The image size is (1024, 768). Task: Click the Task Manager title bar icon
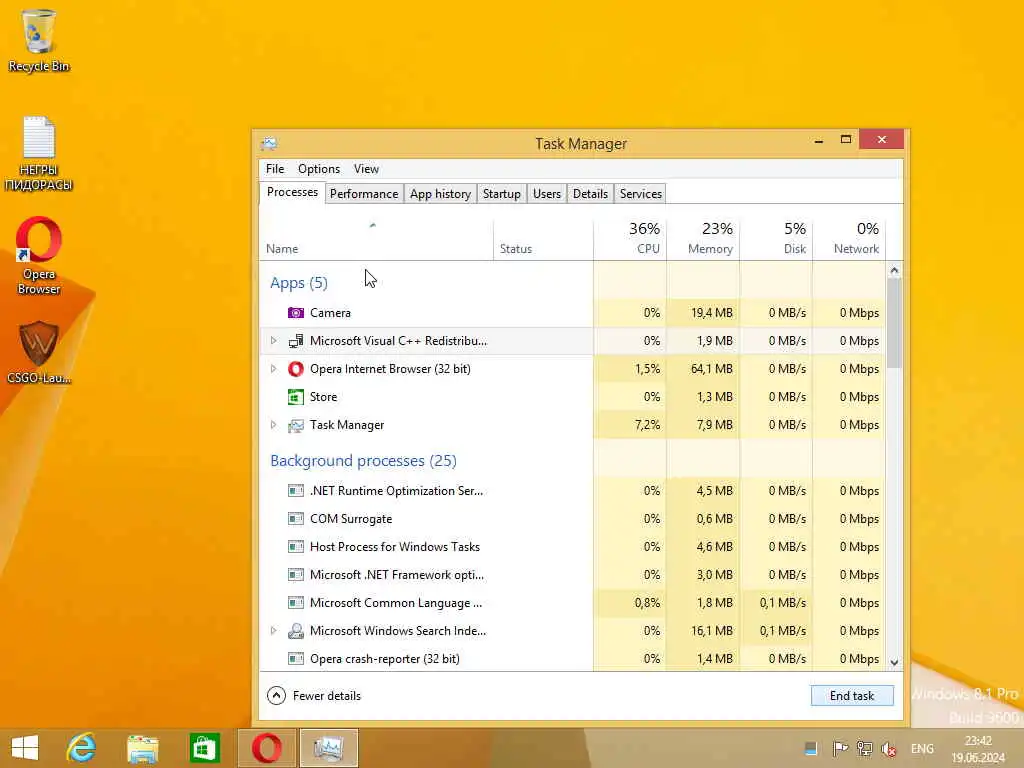pyautogui.click(x=269, y=144)
